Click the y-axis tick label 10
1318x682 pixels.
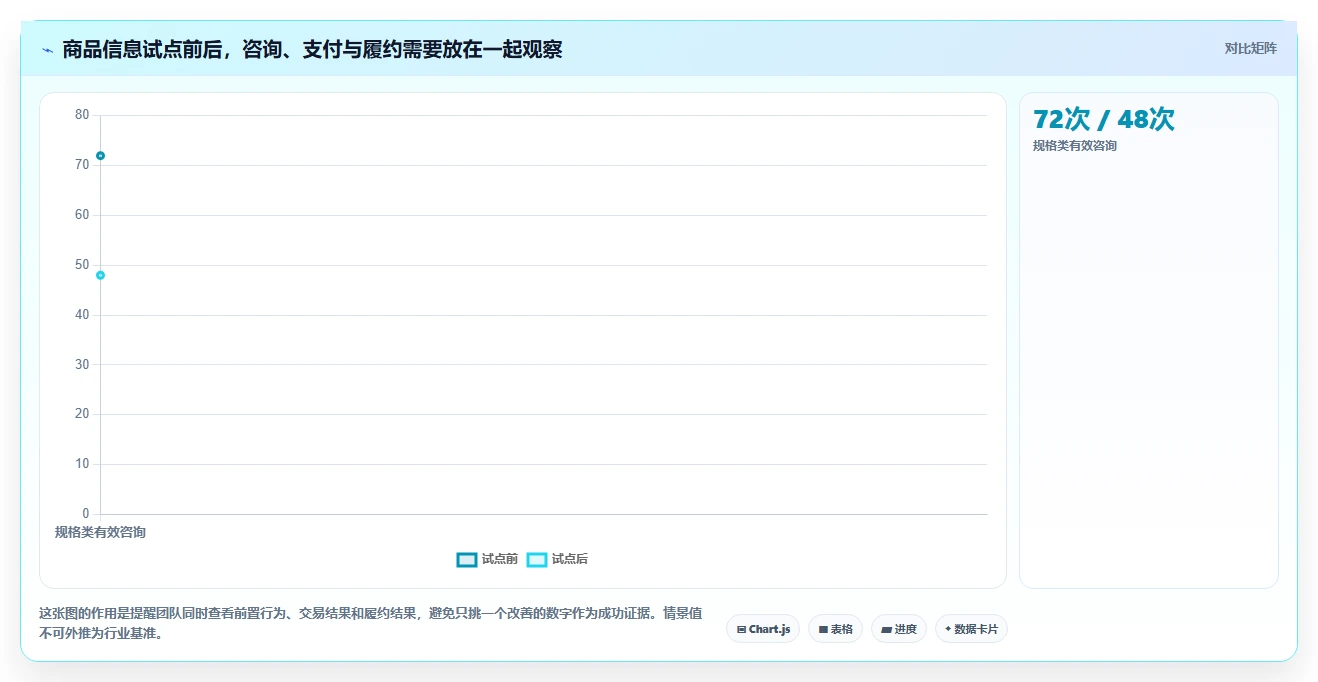[x=82, y=464]
